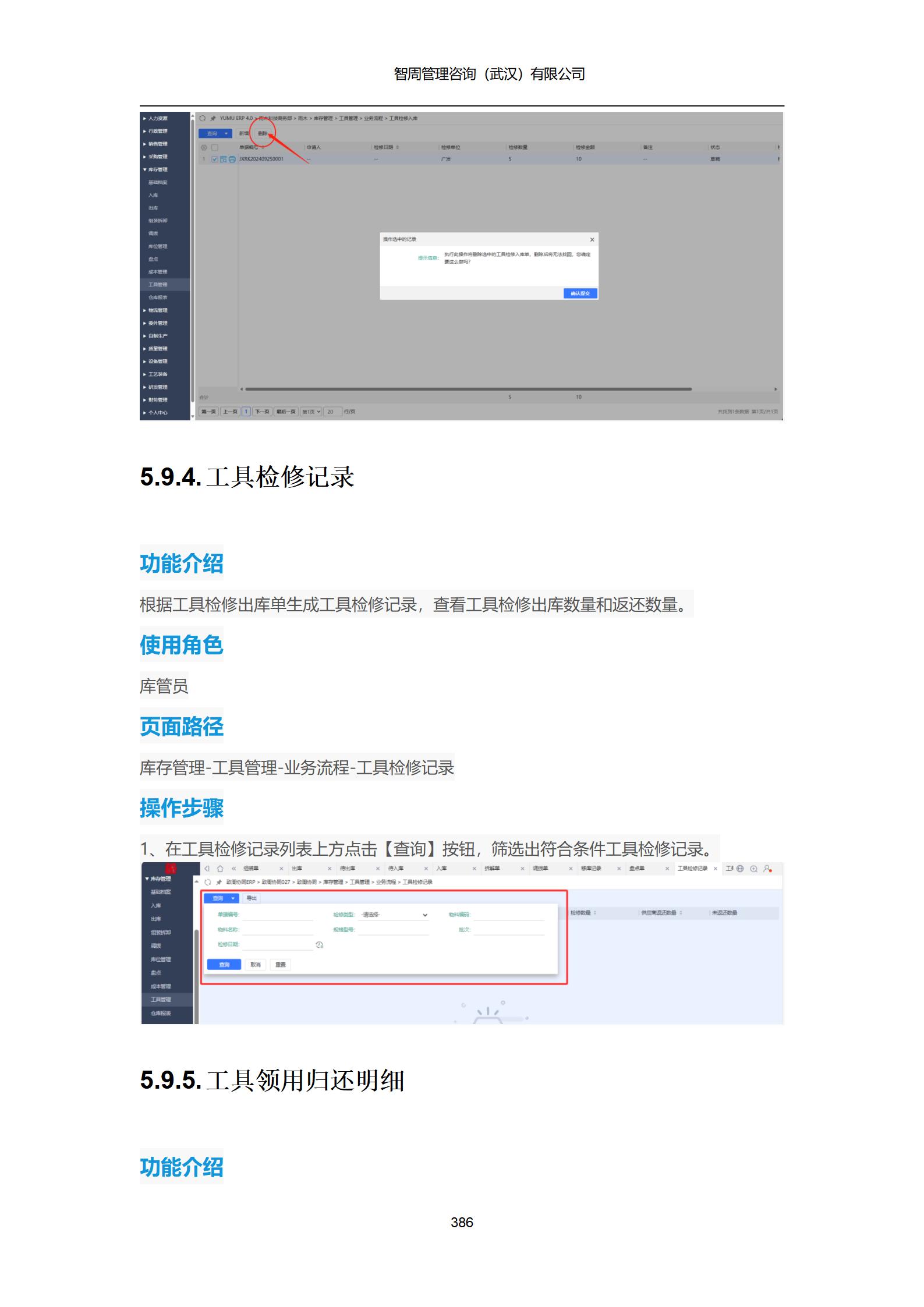Click pin icon beside 政图协同ERP breadcrumb

coord(219,882)
